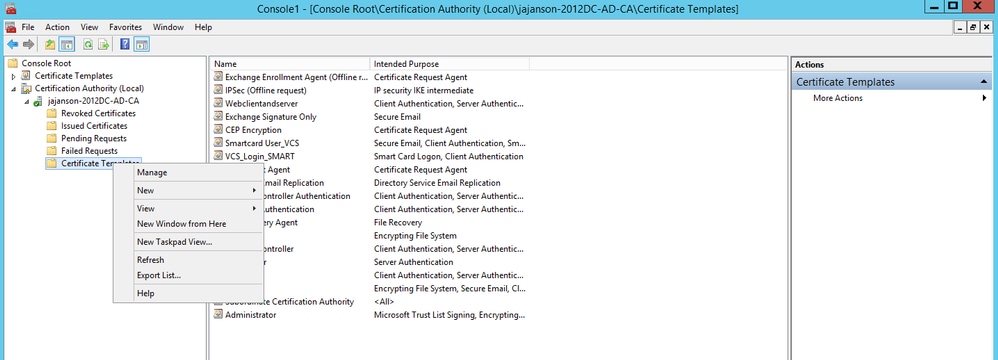
Task: Click the Console Root folder icon
Action: 13,63
